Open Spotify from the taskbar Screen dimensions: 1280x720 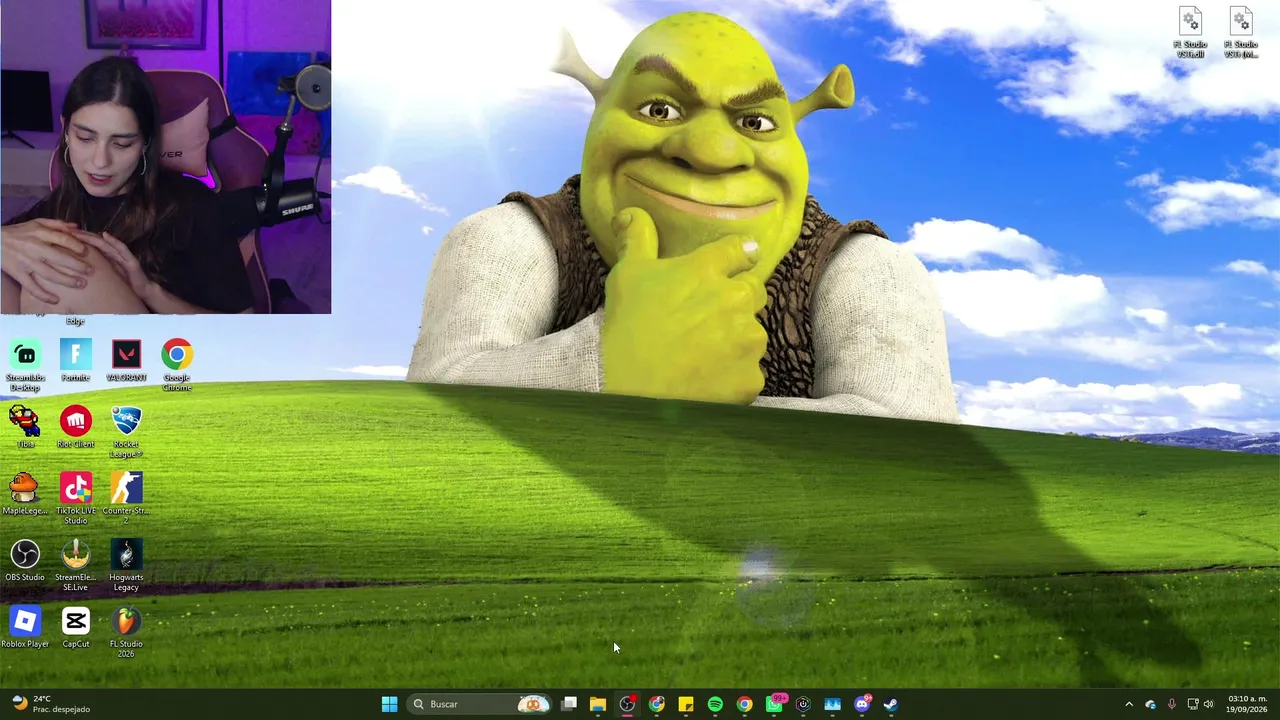point(715,704)
